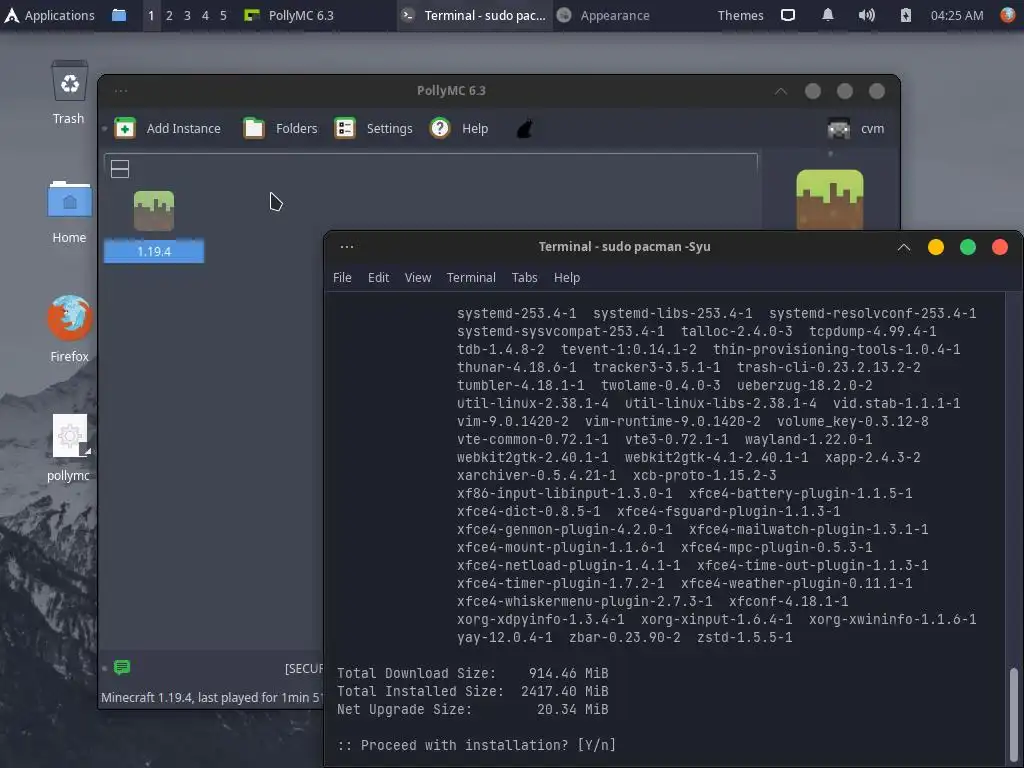Screen dimensions: 1024x768
Task: Click the yellow minimize button on Terminal
Action: point(936,247)
